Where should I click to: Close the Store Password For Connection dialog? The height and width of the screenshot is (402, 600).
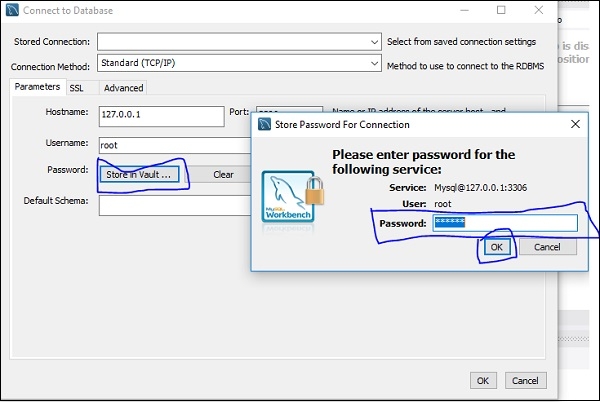point(576,125)
